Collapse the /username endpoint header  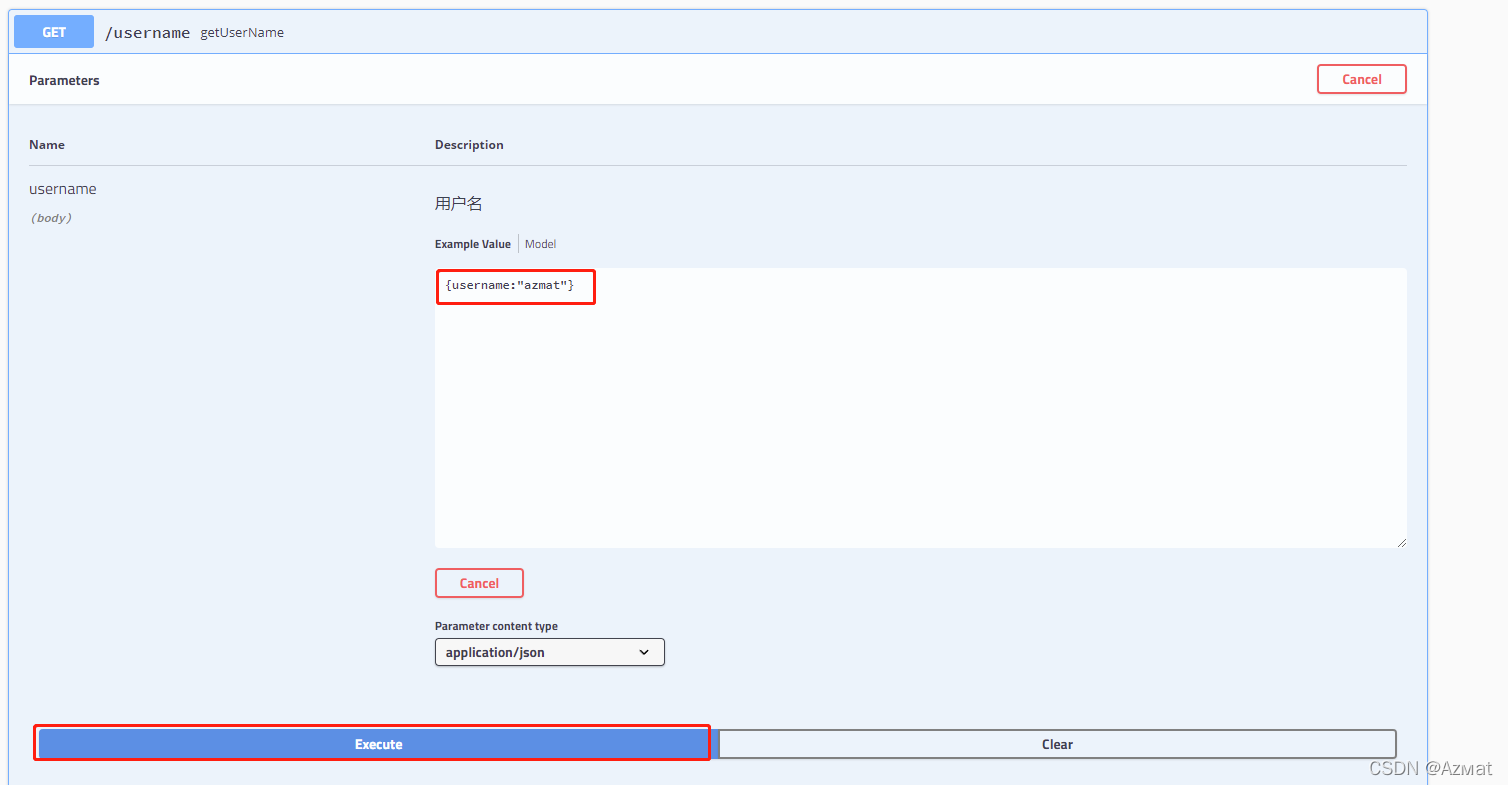point(717,32)
